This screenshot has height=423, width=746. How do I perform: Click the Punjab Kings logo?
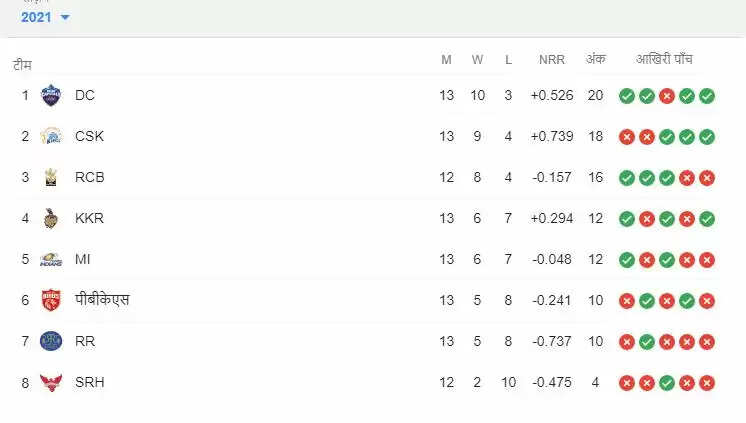point(51,300)
